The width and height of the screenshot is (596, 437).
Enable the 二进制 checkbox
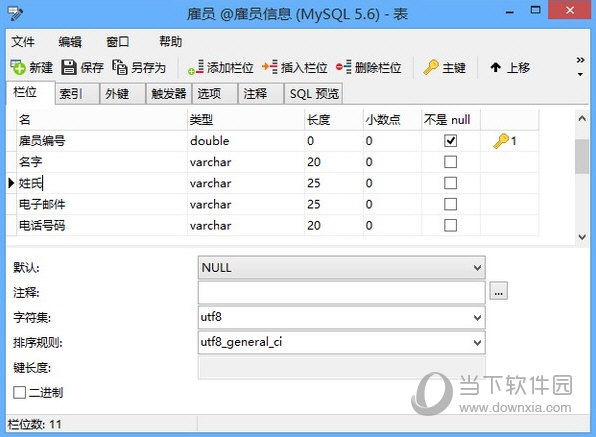pyautogui.click(x=19, y=393)
